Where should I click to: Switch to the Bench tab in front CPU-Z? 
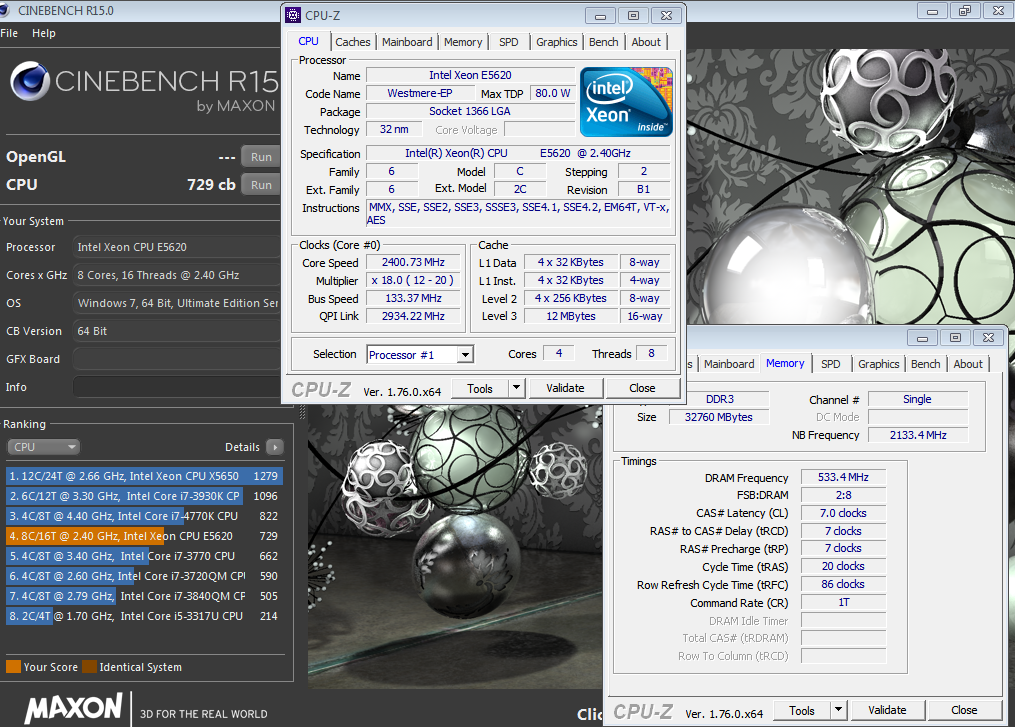(x=603, y=42)
